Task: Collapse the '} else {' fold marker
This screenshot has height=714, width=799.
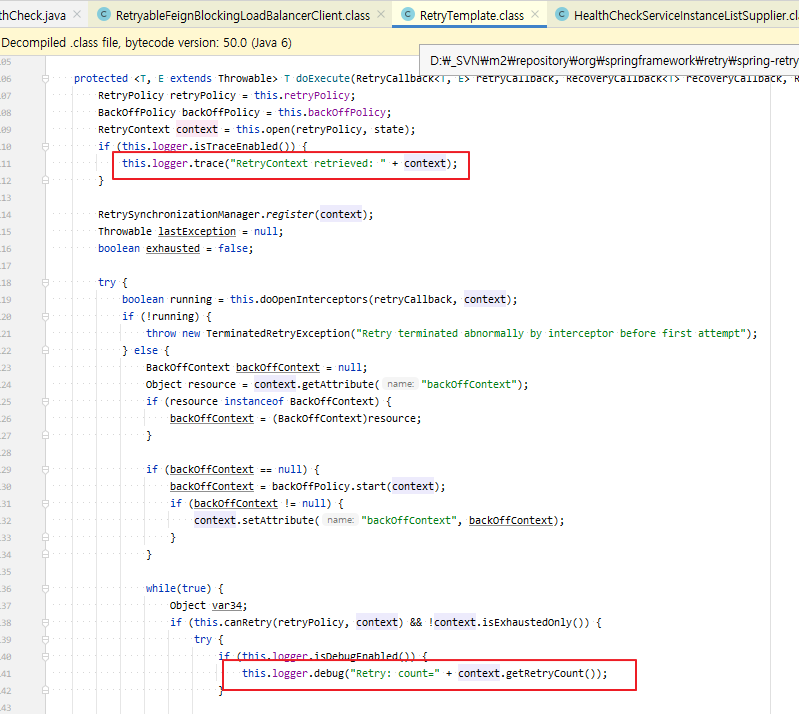Action: pos(45,350)
